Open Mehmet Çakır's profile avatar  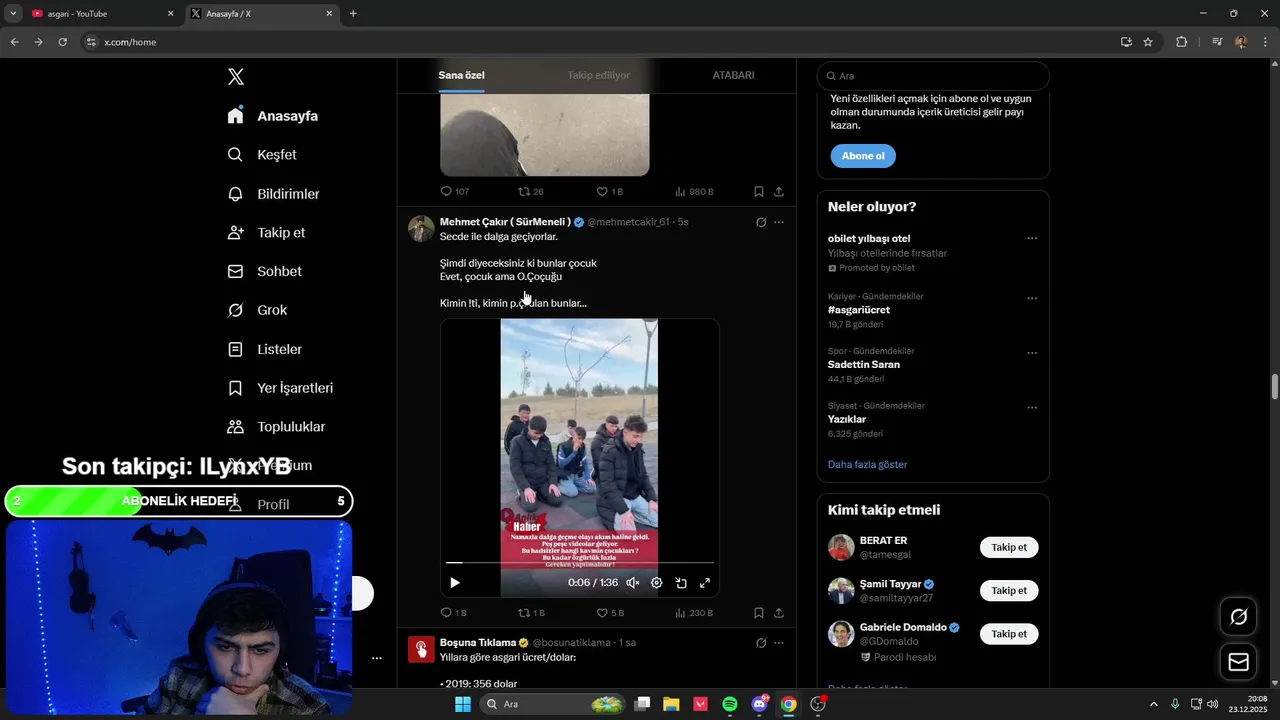click(421, 228)
